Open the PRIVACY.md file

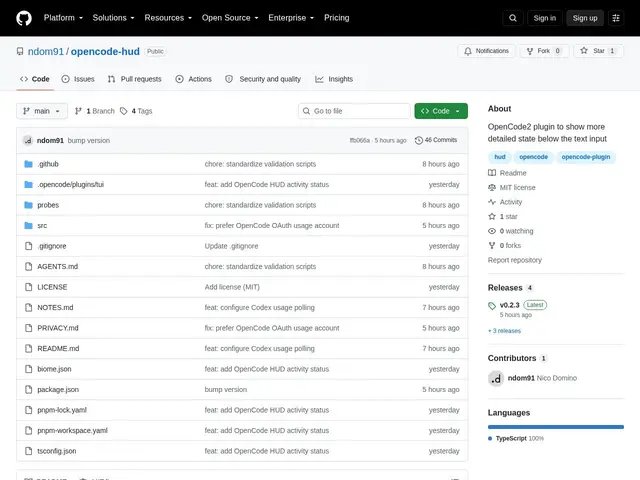(x=58, y=328)
